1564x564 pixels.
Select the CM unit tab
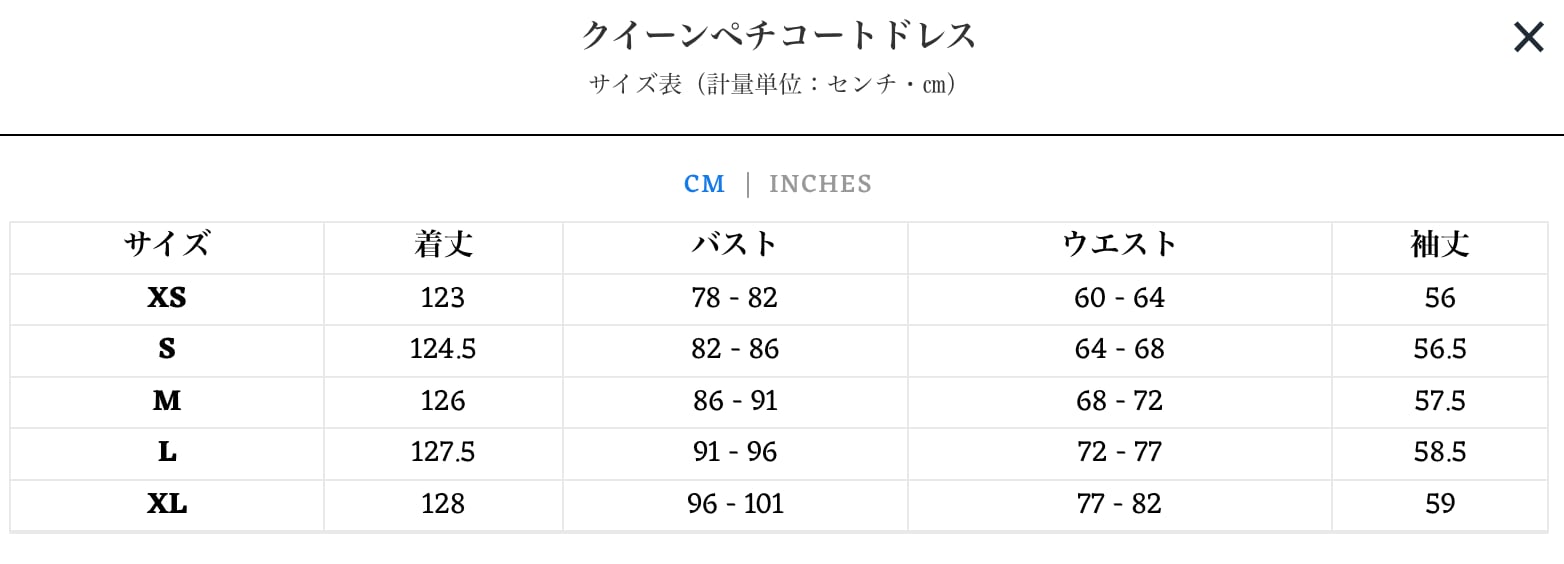pos(704,184)
